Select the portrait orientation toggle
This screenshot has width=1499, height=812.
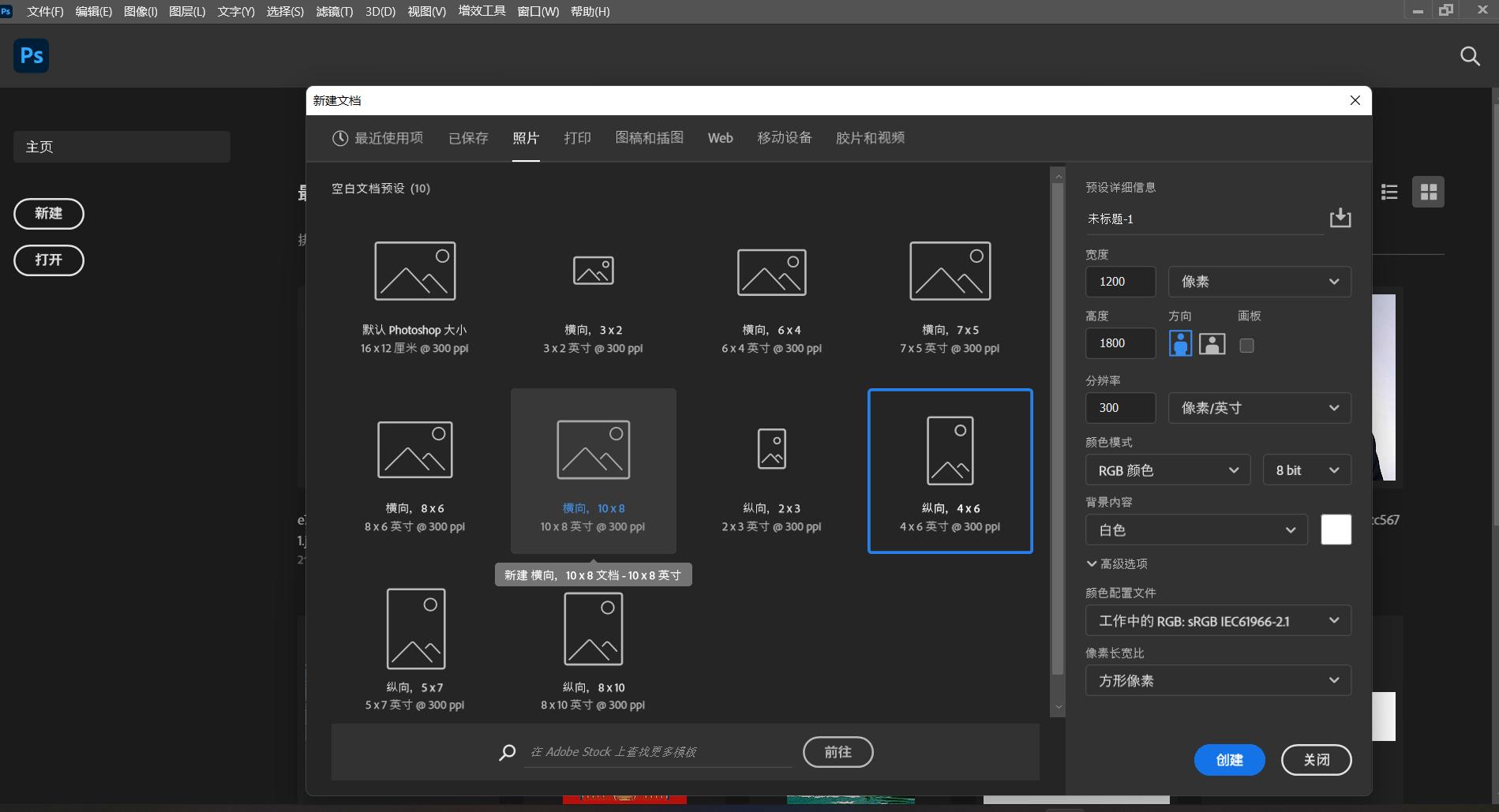1180,343
